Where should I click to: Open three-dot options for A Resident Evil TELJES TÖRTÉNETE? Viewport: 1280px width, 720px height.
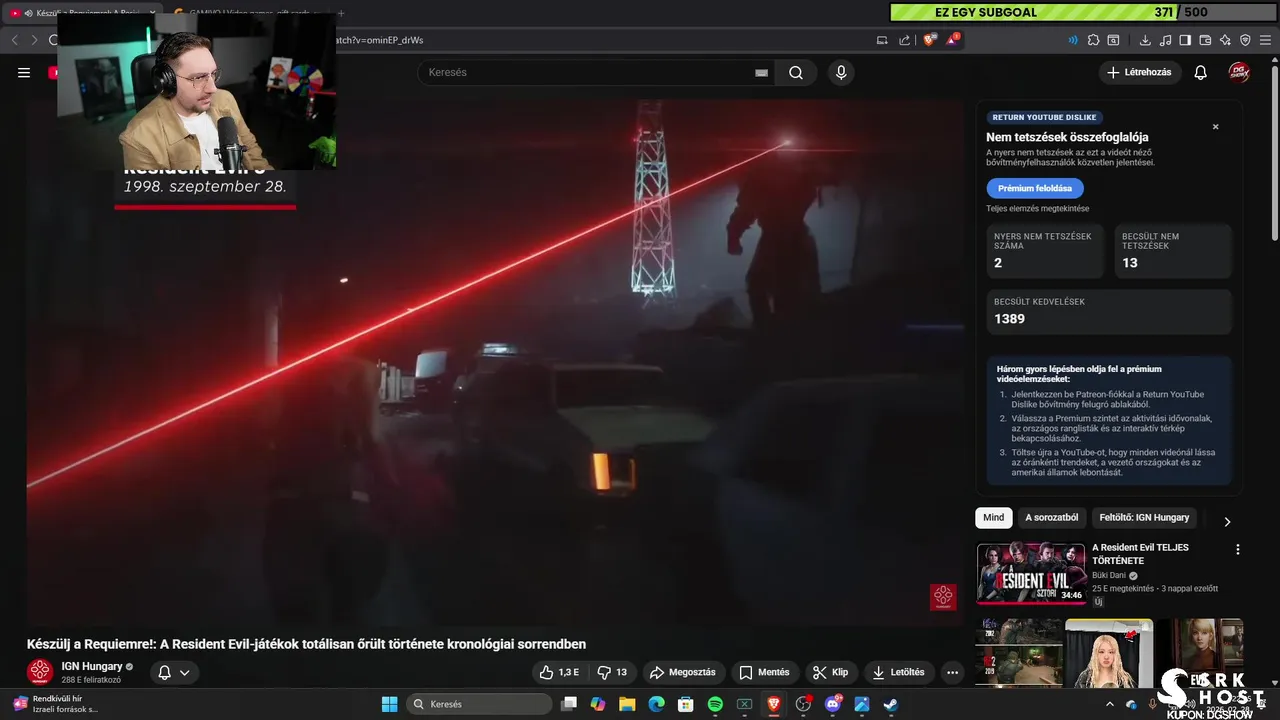click(x=1238, y=549)
